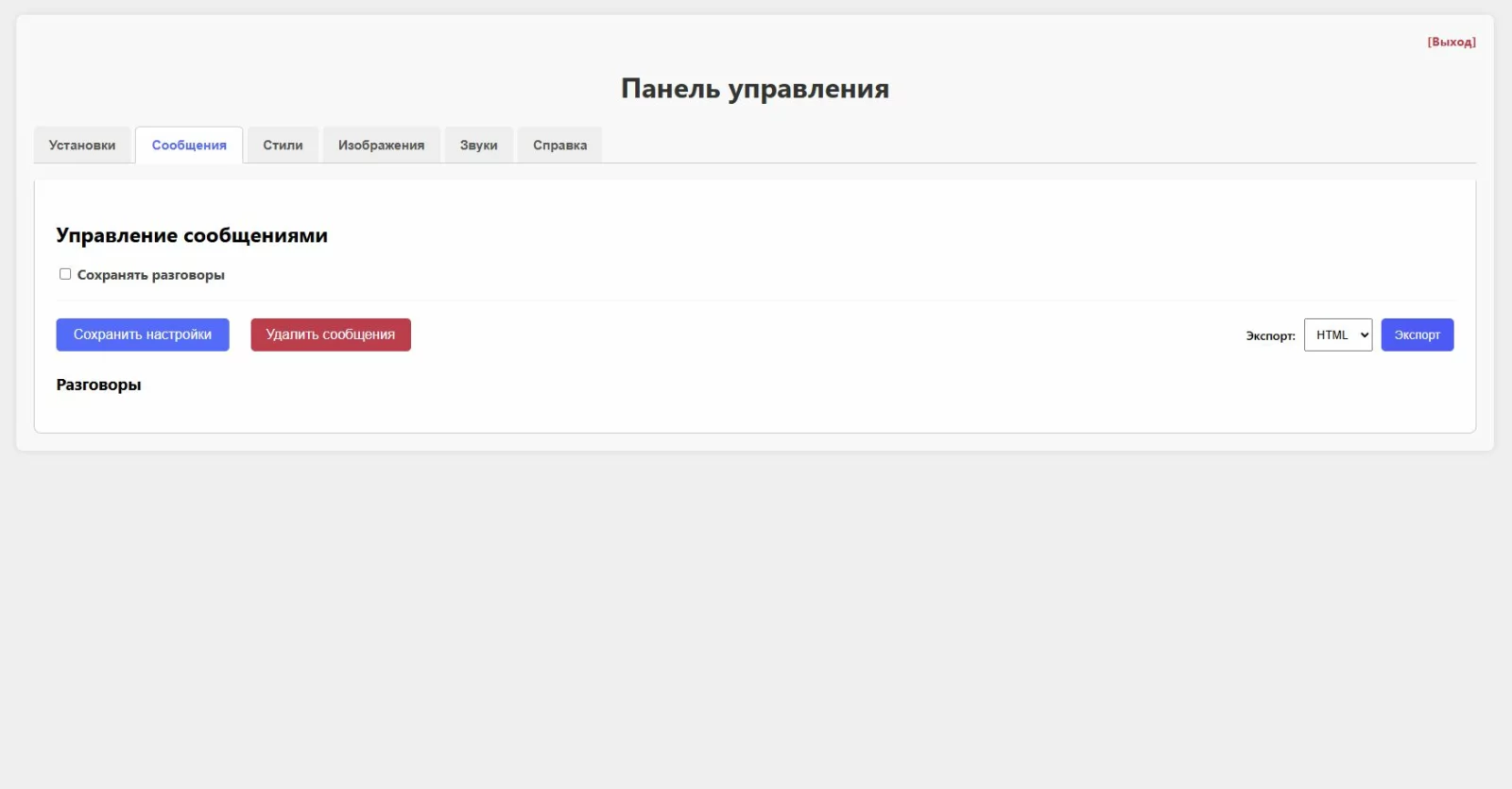1512x789 pixels.
Task: Click the divider line under the checkbox
Action: (x=756, y=300)
